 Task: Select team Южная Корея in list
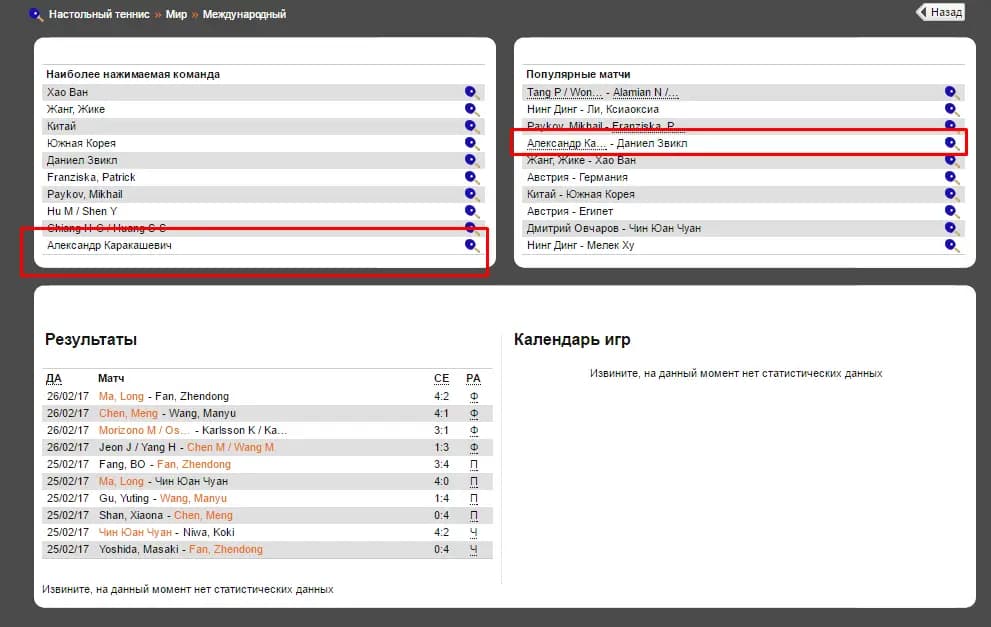81,143
